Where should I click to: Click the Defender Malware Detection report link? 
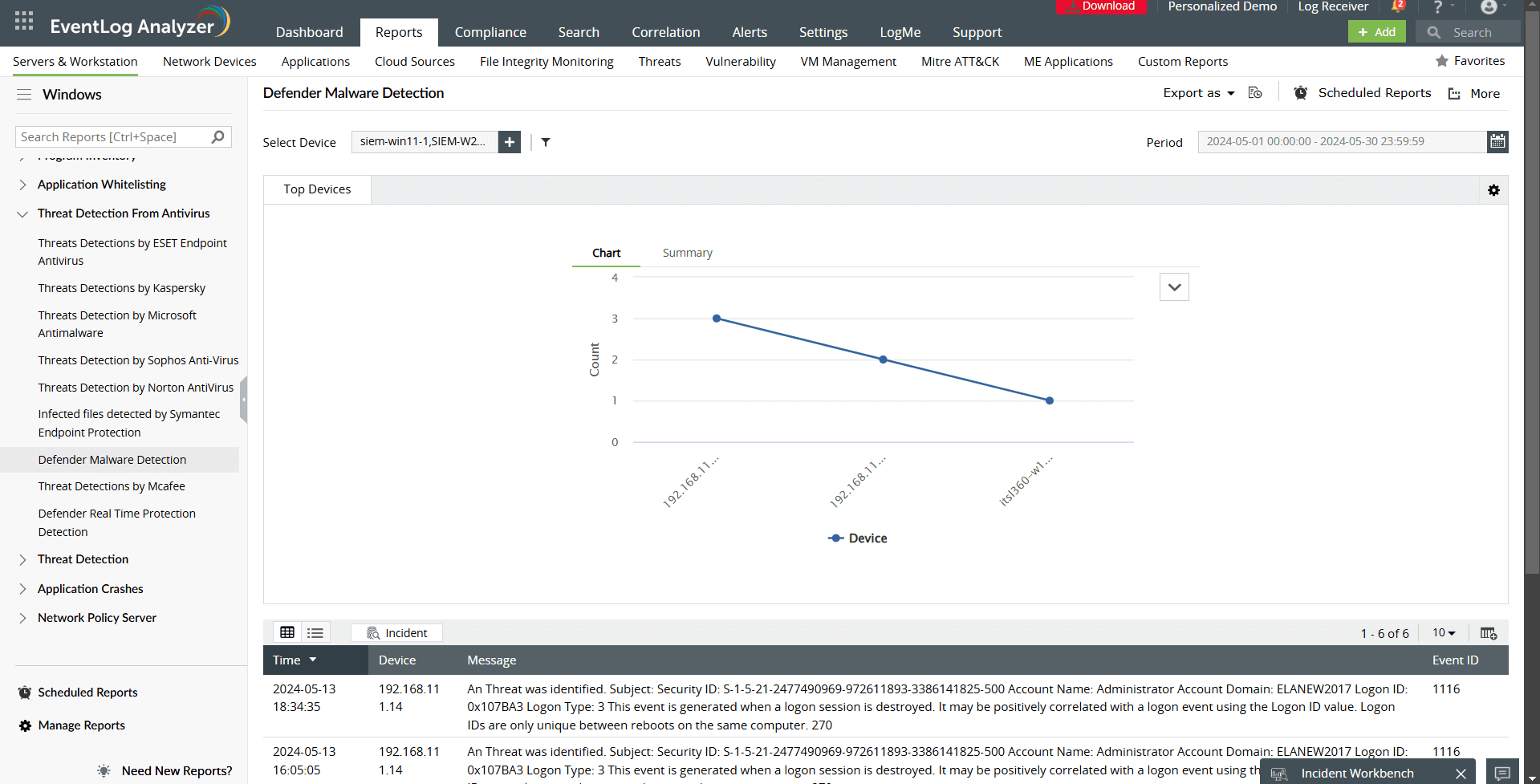[x=112, y=459]
